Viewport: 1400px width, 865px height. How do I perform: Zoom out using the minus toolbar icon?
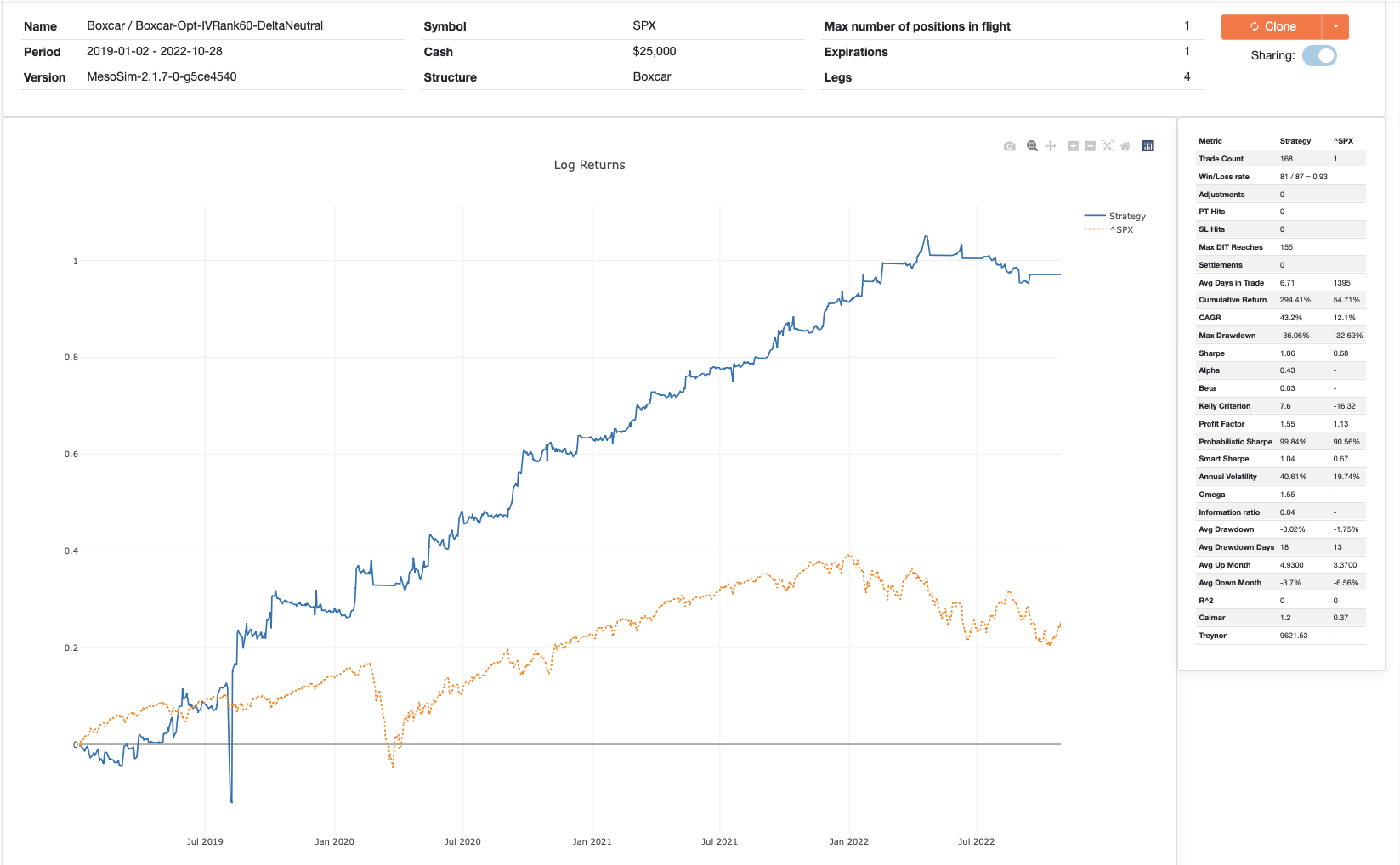tap(1091, 145)
